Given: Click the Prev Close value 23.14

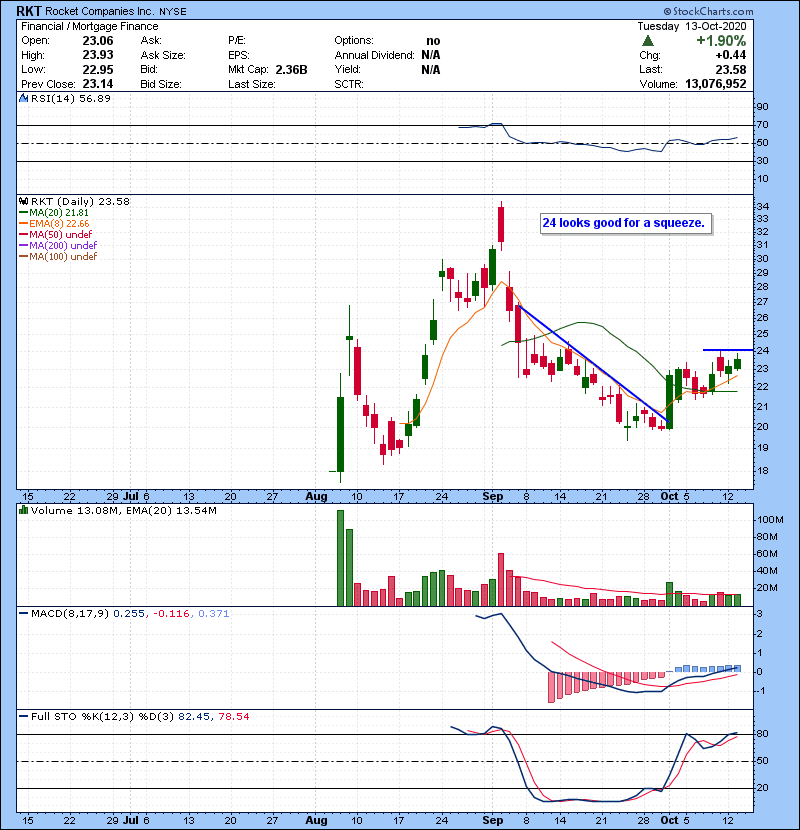Looking at the screenshot, I should tap(98, 84).
